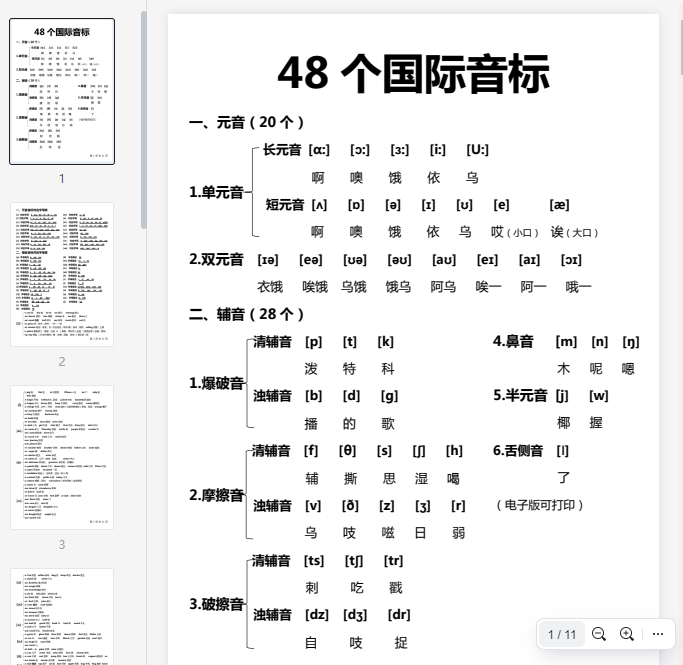
Task: Click the consonant symbol [dr]
Action: click(x=399, y=615)
